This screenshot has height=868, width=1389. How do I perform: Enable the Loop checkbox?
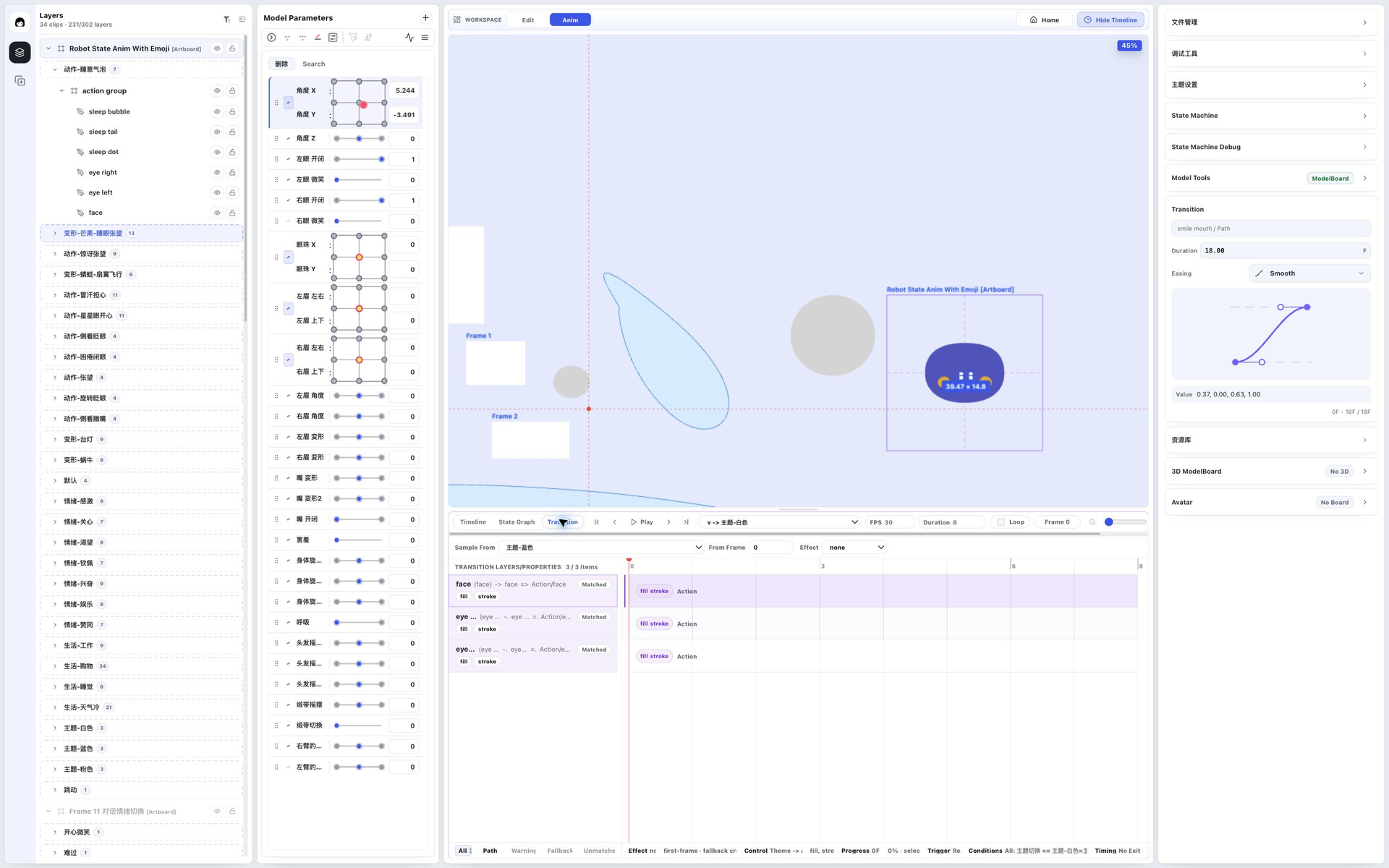[1001, 522]
